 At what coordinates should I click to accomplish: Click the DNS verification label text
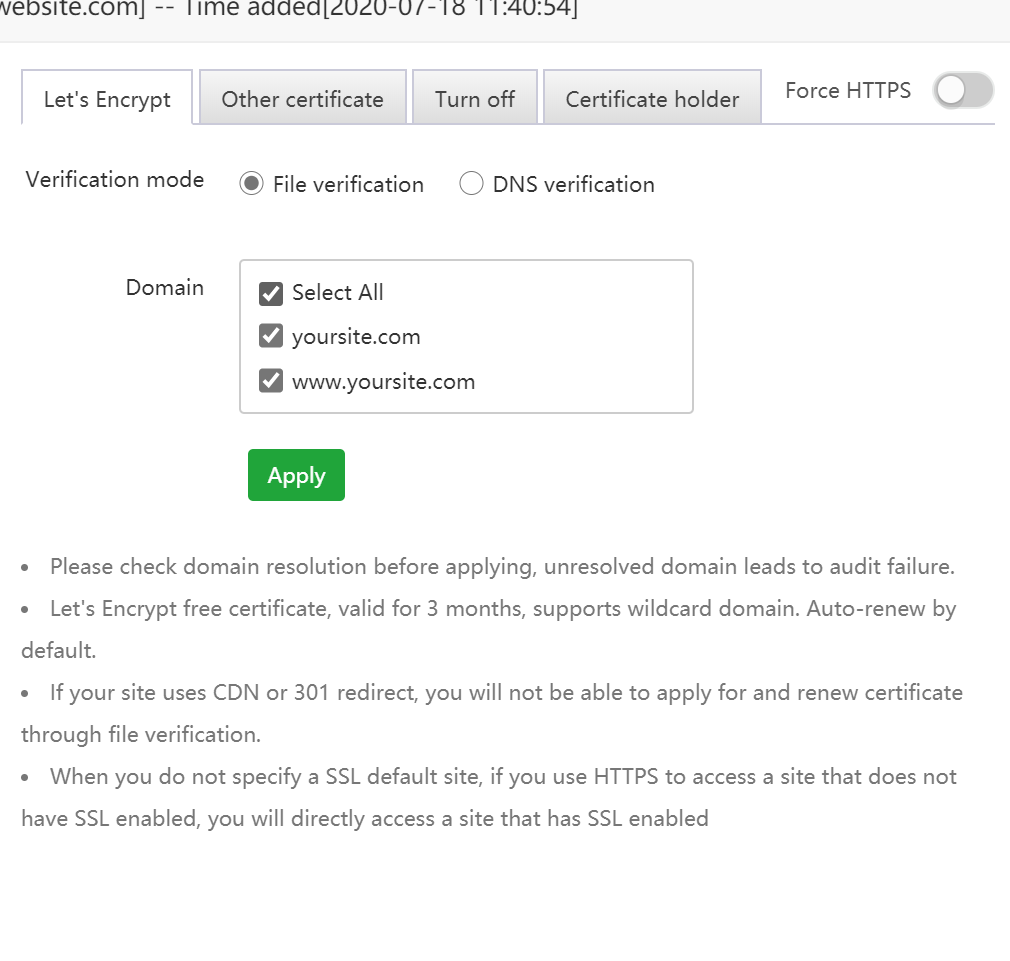(x=573, y=185)
